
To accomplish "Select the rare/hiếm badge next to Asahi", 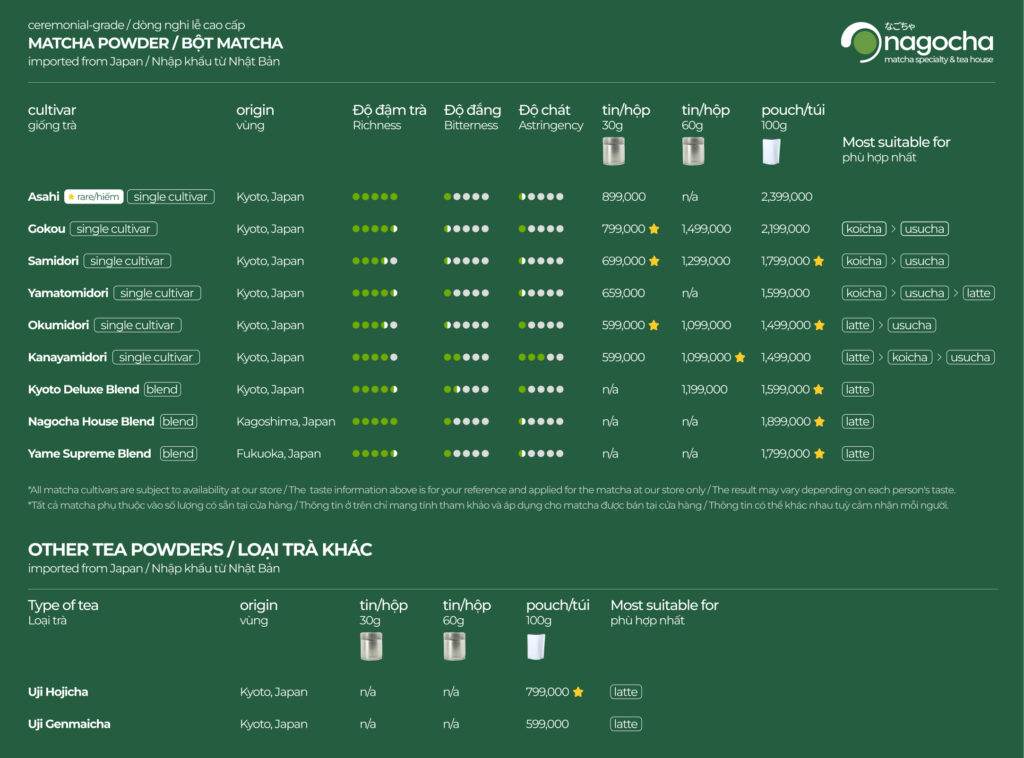I will point(92,197).
